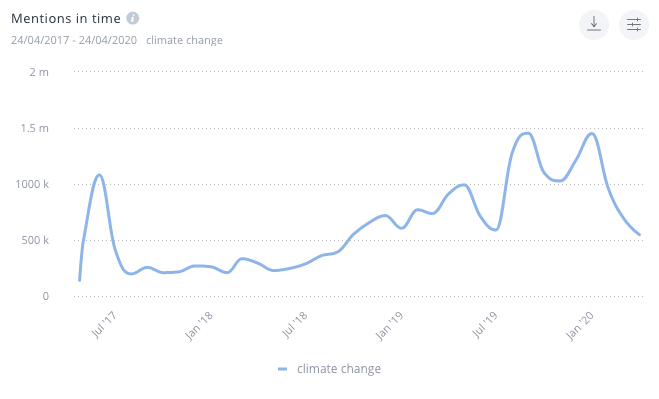This screenshot has height=399, width=659.
Task: Select the 500 k y-axis label
Action: click(x=35, y=240)
